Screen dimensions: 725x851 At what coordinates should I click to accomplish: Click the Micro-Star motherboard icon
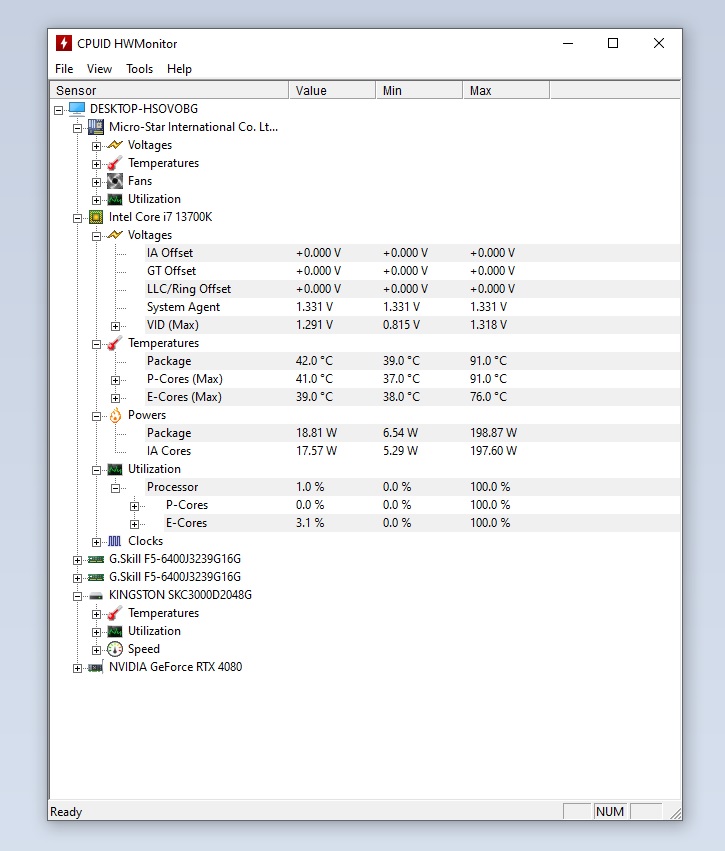96,127
